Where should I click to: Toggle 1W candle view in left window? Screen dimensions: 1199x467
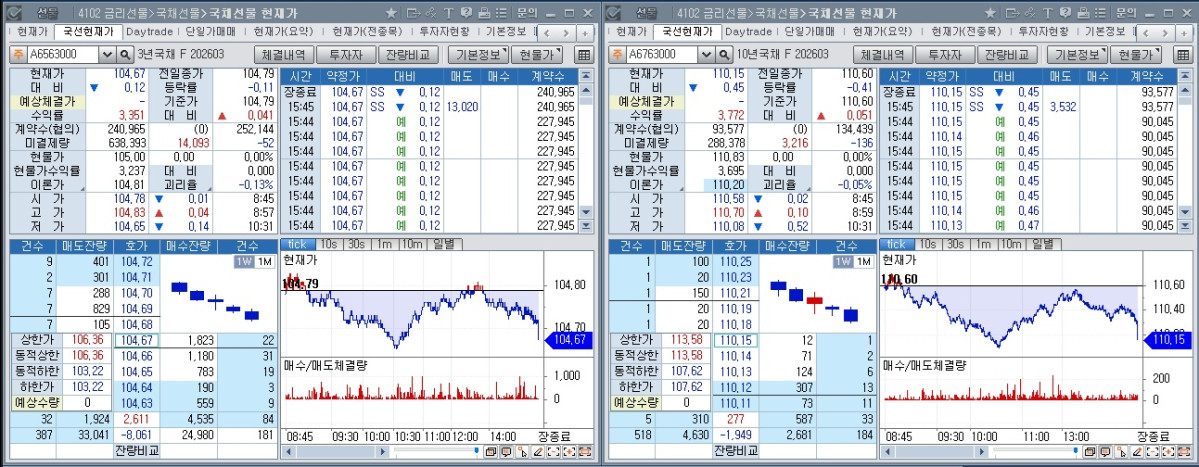click(x=244, y=261)
